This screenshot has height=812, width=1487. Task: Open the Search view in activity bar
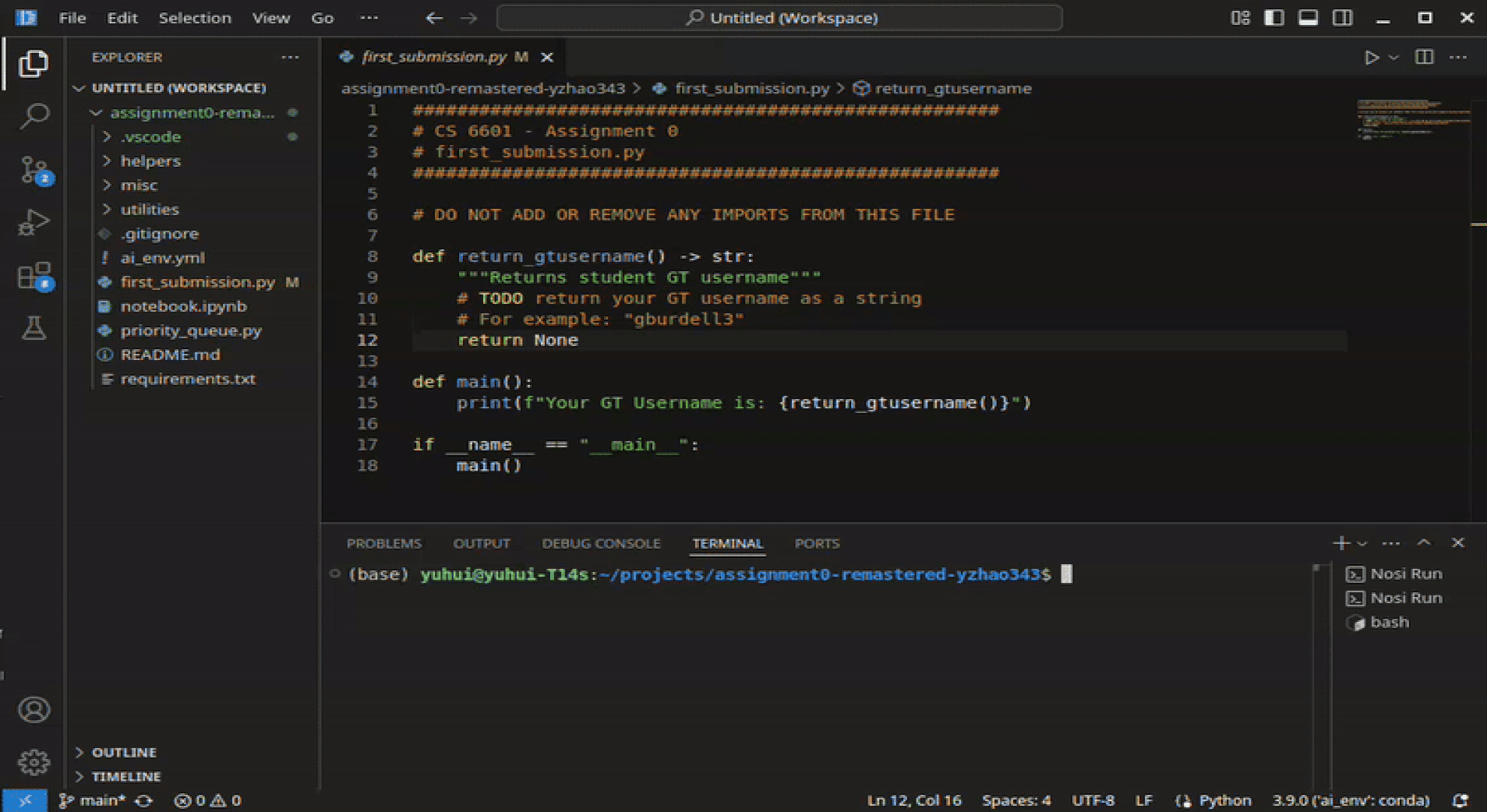[x=34, y=117]
